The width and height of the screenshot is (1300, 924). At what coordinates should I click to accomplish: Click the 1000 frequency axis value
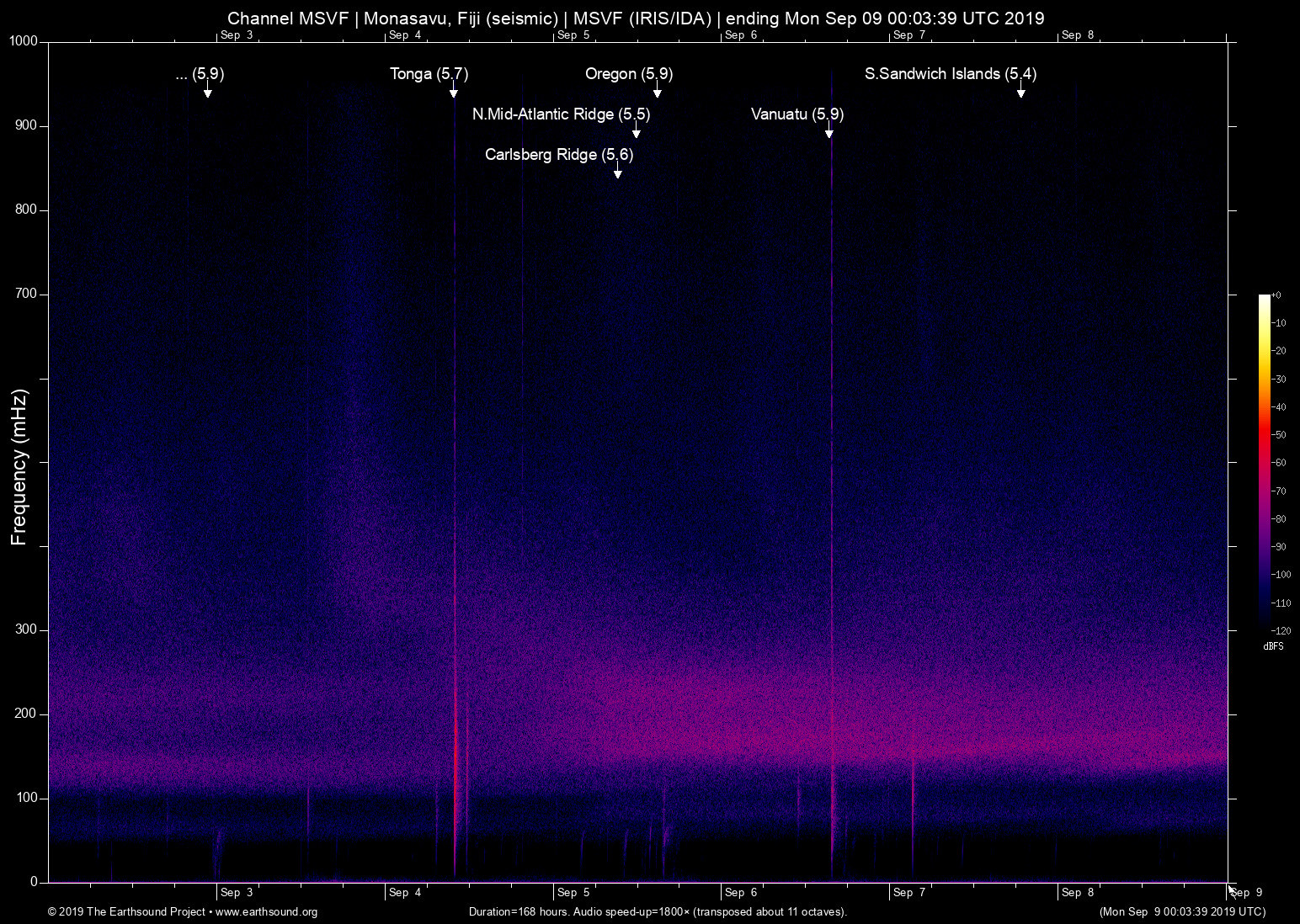tap(24, 42)
